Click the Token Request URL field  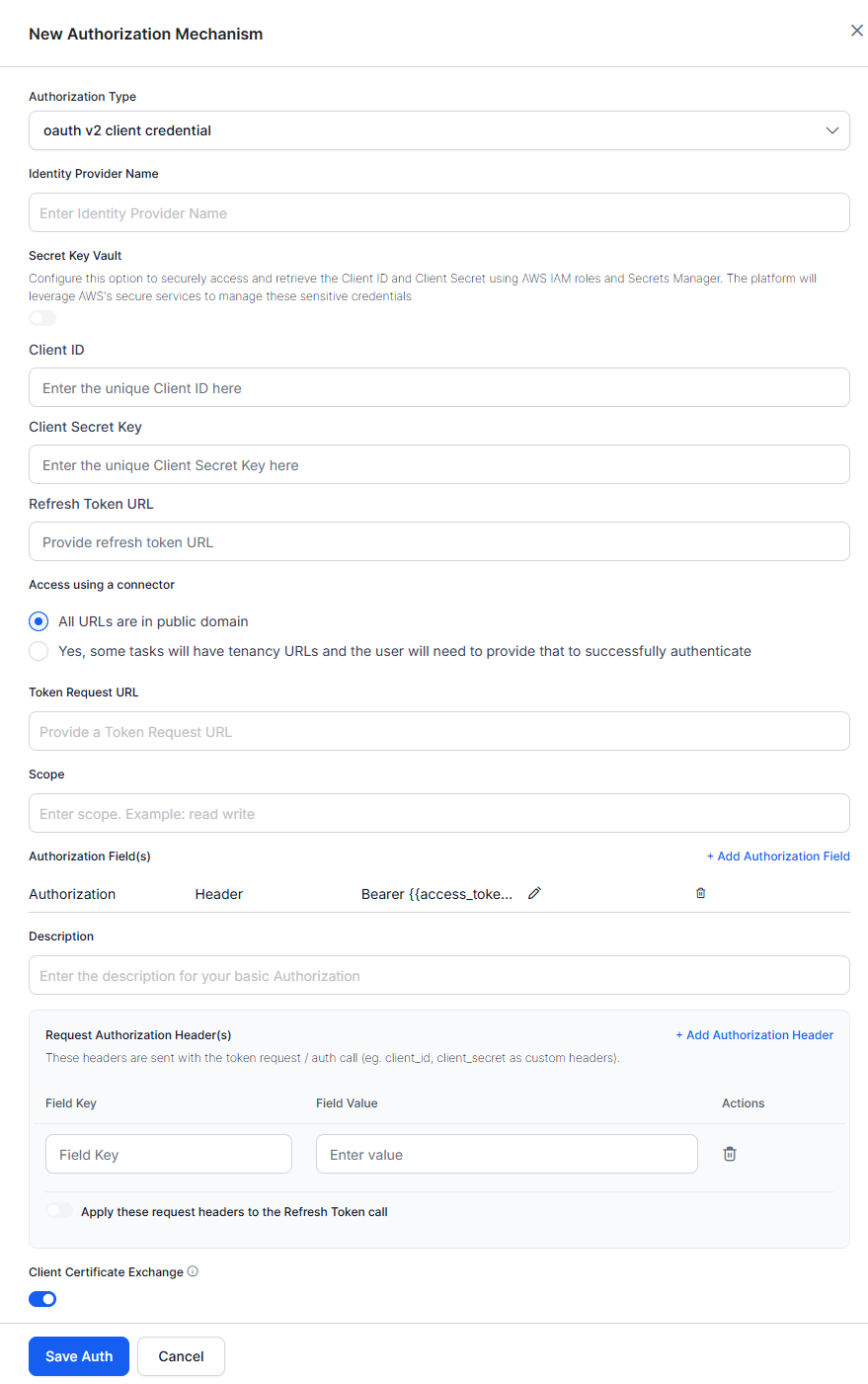(x=438, y=730)
